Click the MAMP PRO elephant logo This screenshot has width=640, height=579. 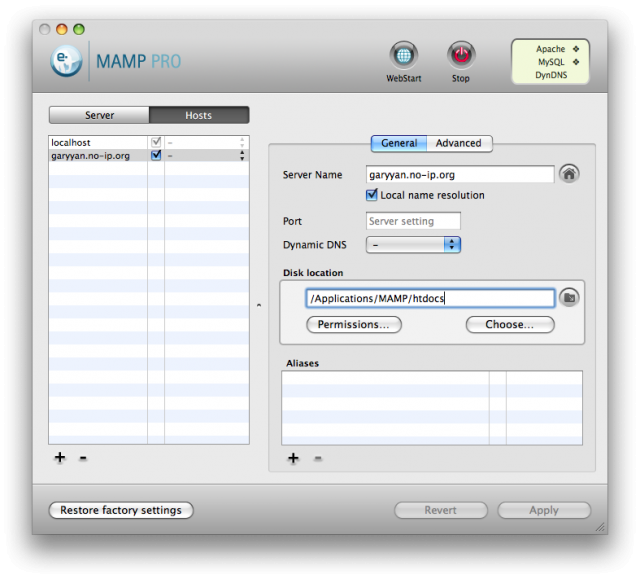67,61
